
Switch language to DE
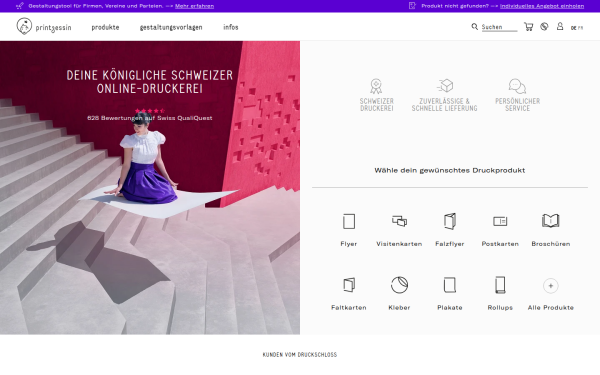pos(573,28)
